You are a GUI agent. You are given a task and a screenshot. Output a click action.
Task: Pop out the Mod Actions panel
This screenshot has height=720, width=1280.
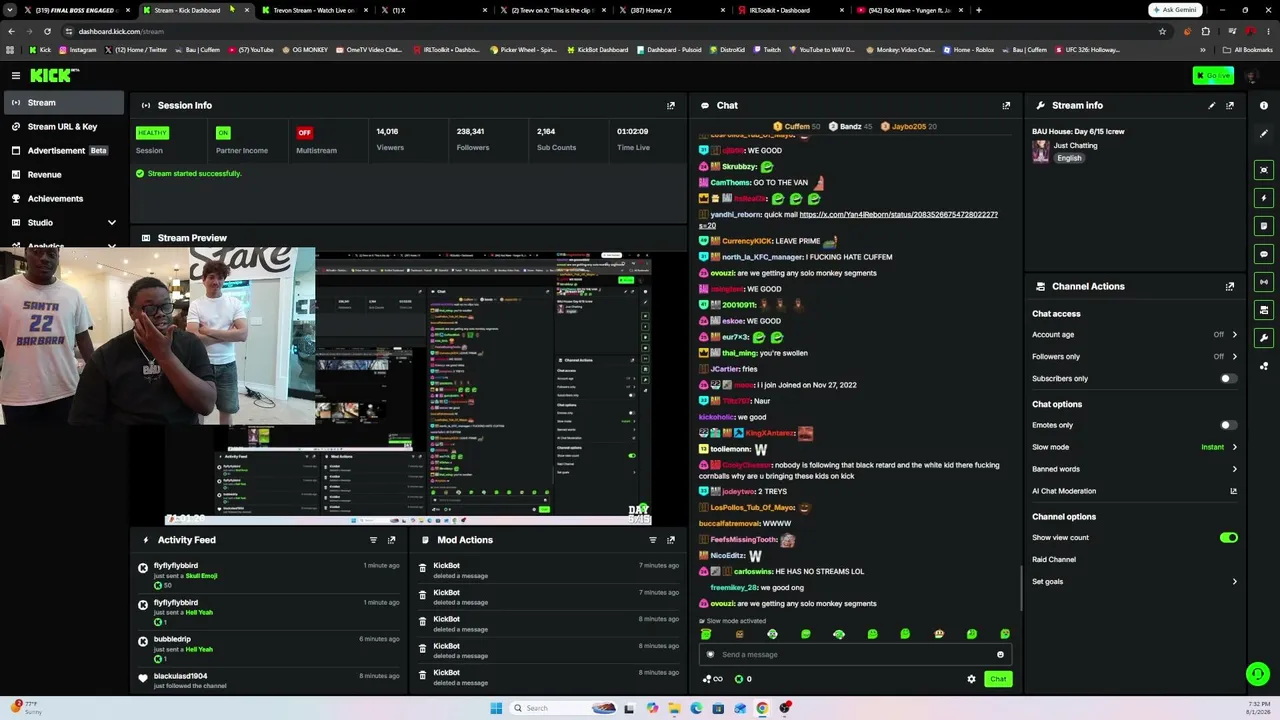click(671, 540)
